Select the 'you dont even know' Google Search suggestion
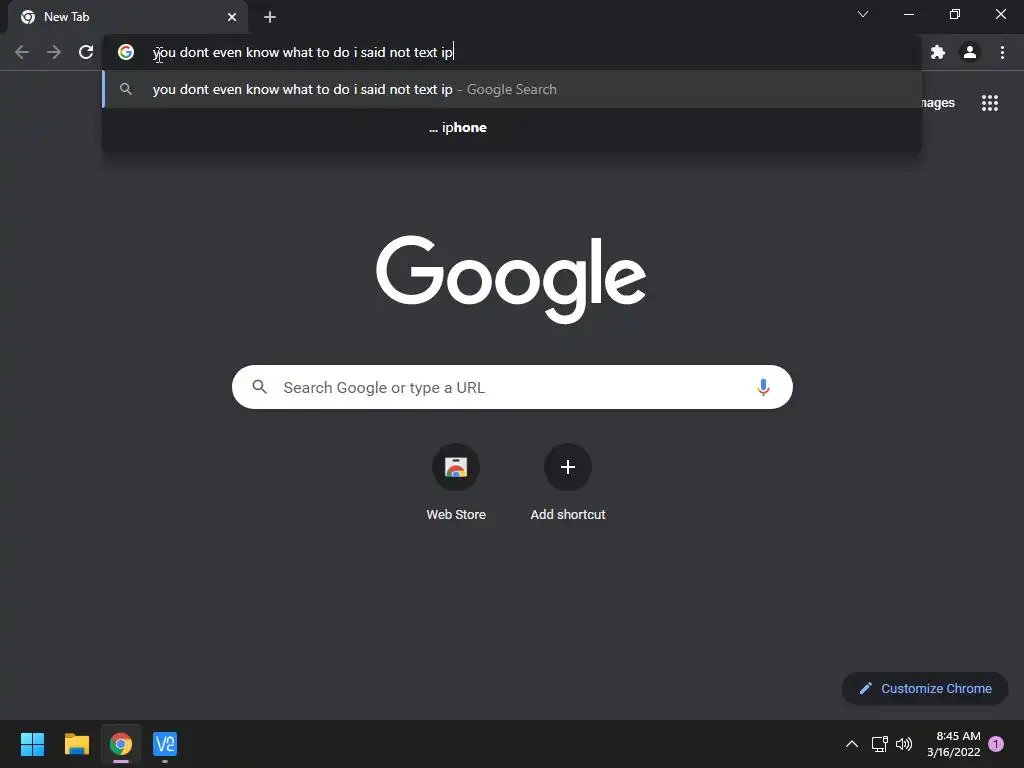This screenshot has width=1024, height=768. pos(512,89)
